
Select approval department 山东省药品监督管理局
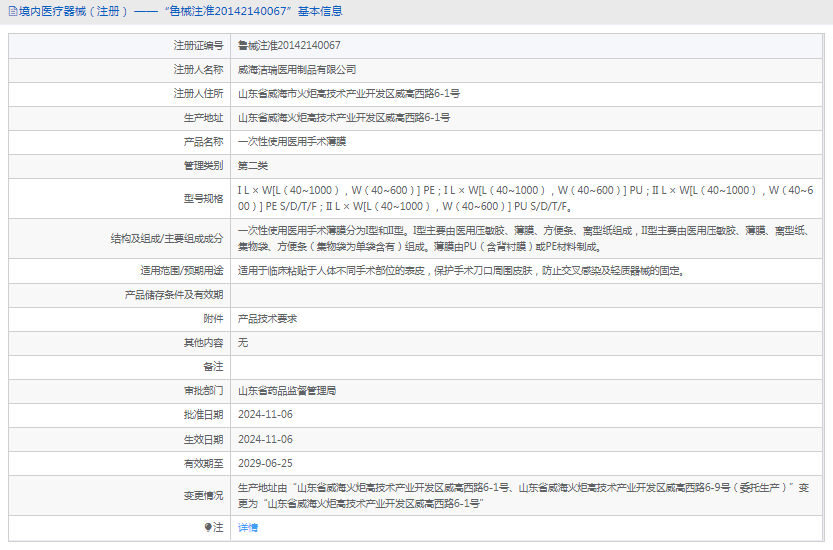pyautogui.click(x=287, y=391)
